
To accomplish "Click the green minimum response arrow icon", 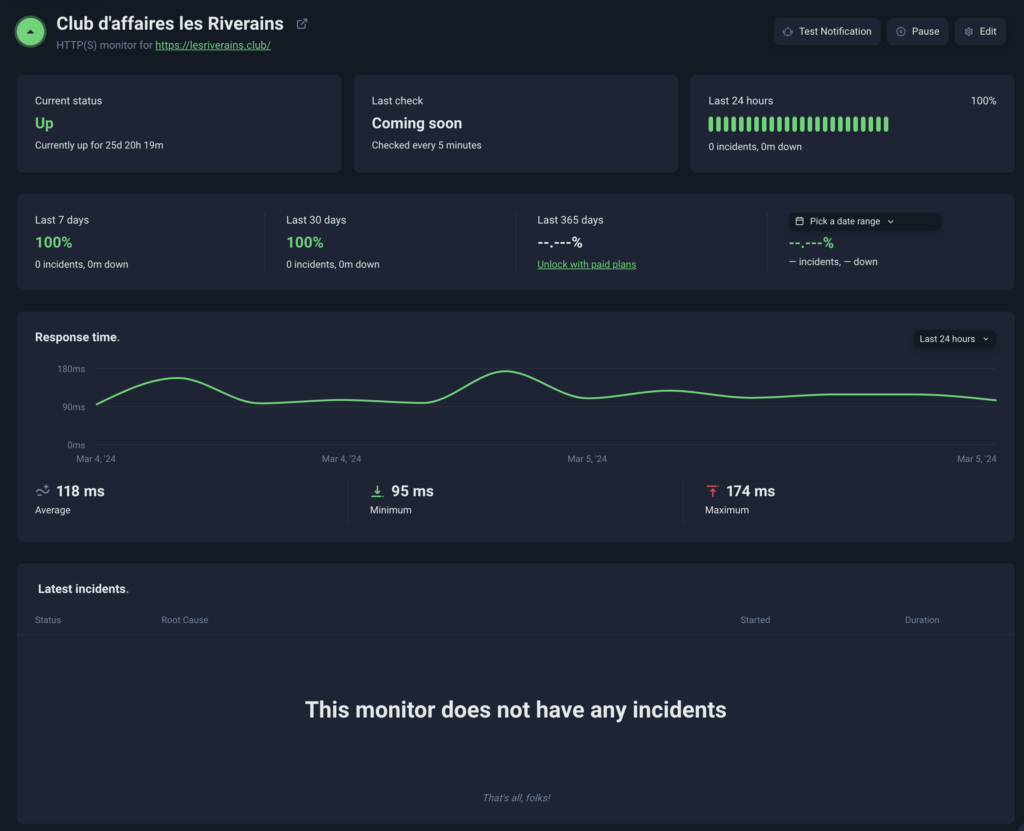I will (377, 491).
